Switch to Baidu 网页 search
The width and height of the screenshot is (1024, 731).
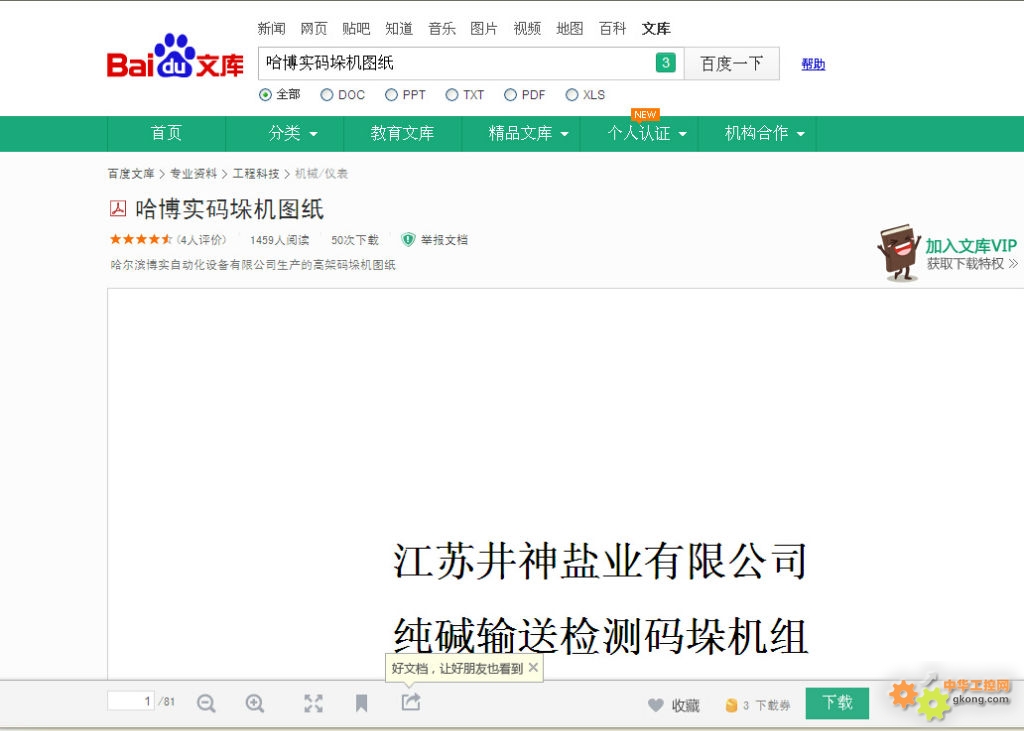tap(313, 29)
